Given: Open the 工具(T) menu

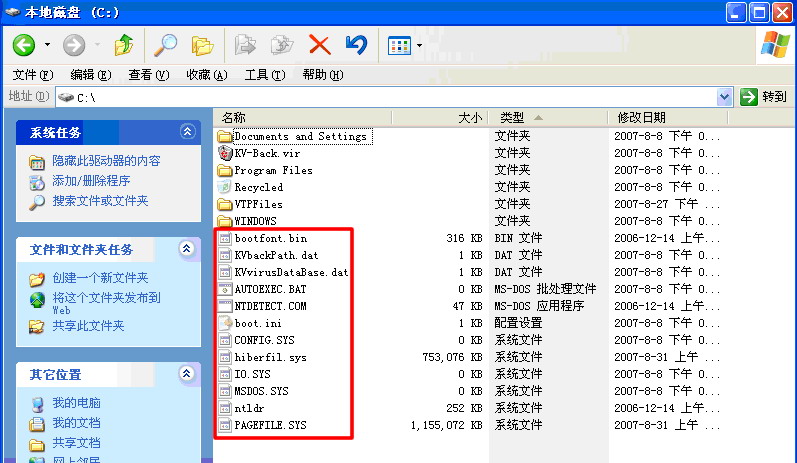Looking at the screenshot, I should (265, 75).
